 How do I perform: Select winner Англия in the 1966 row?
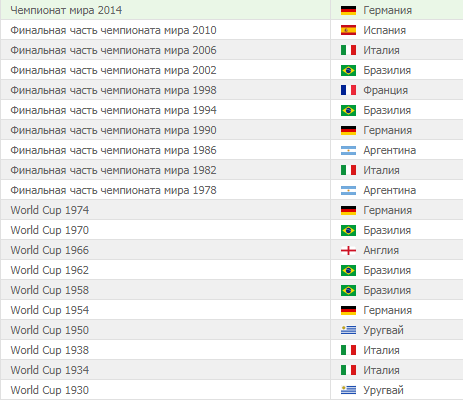tap(381, 250)
